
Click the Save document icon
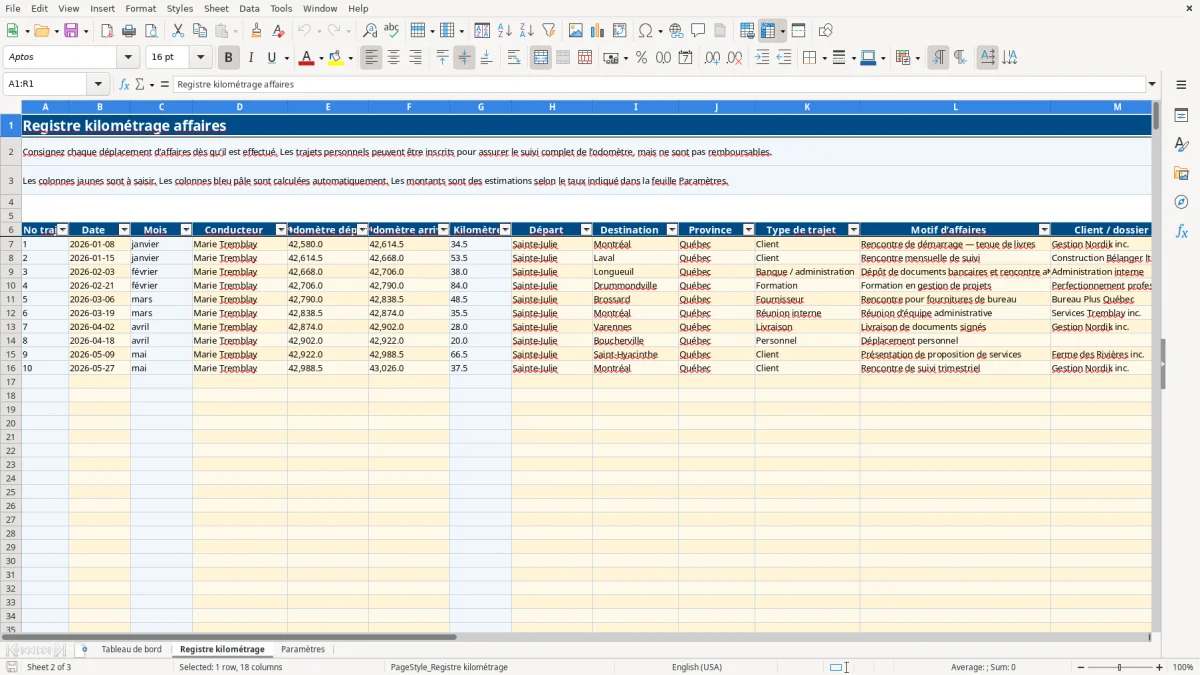click(x=71, y=31)
